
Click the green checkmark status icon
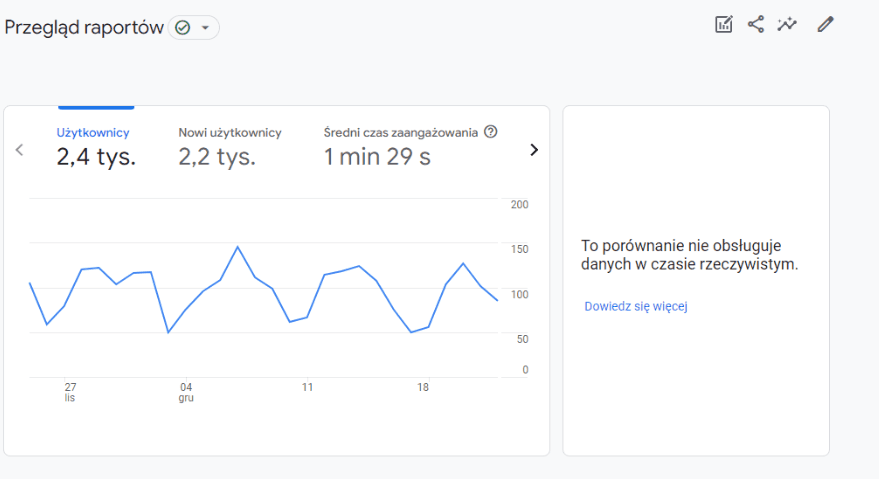(x=182, y=28)
